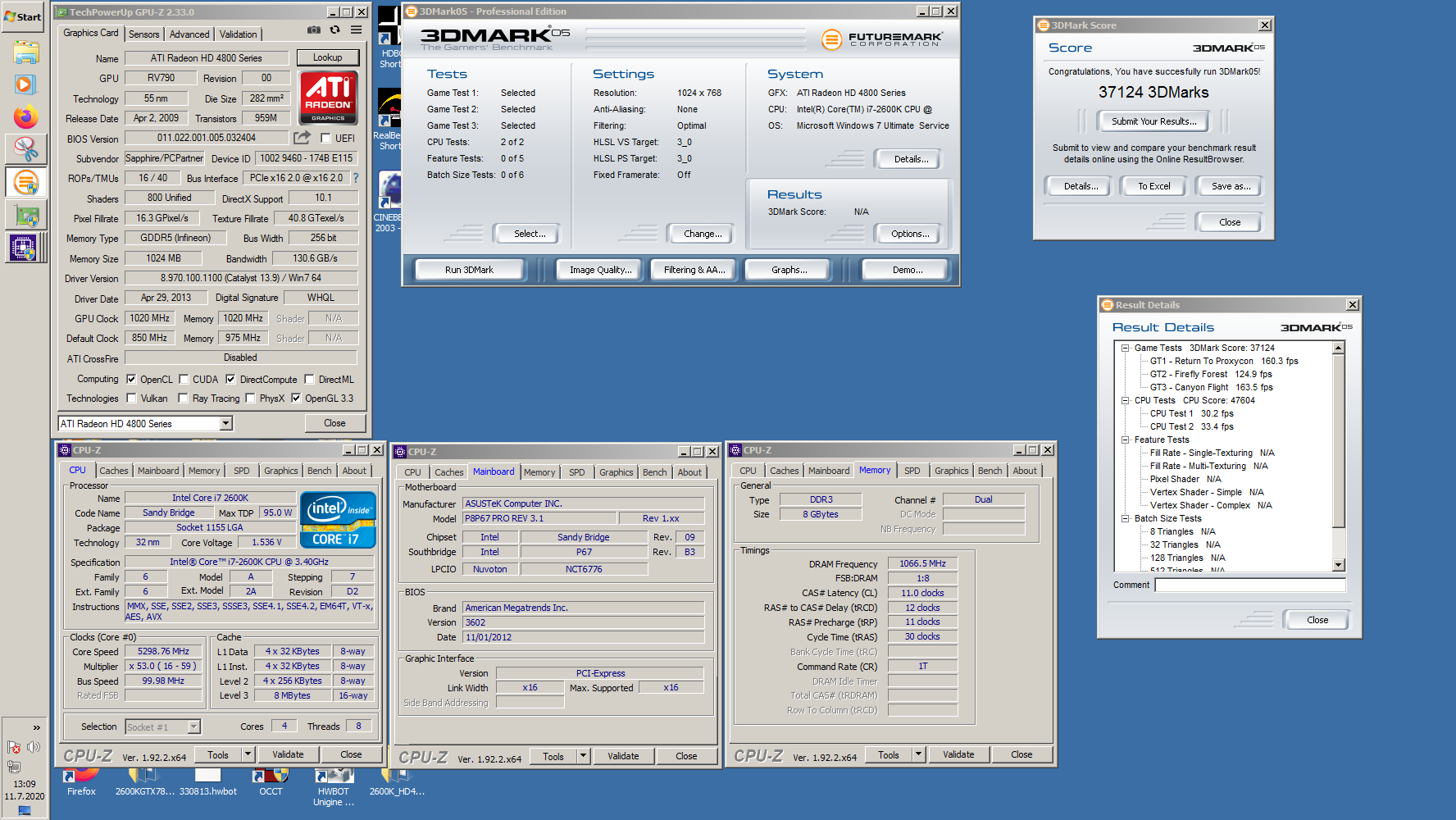Click the GPU-Z refresh icon
Screen dimensions: 1456x820
(334, 30)
